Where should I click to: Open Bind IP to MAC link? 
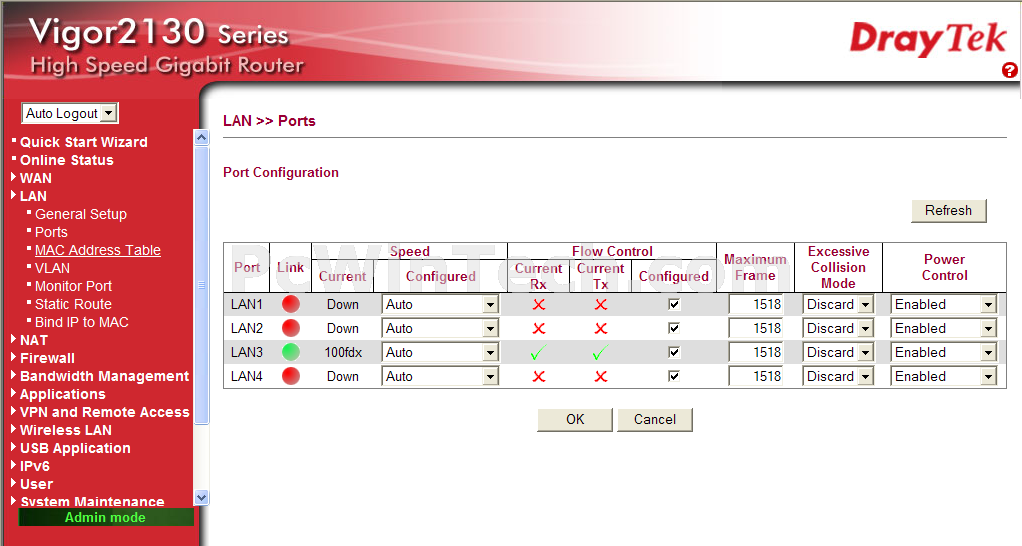click(x=81, y=322)
